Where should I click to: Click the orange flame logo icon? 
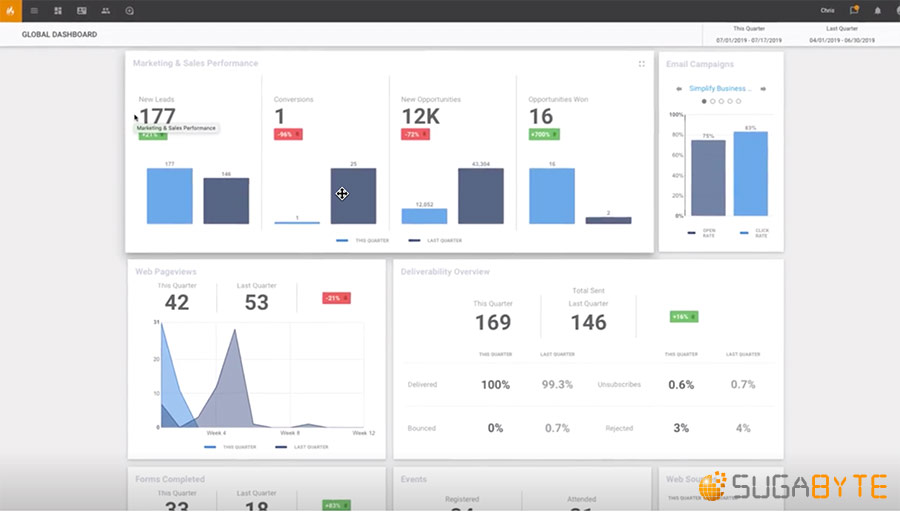coord(10,11)
